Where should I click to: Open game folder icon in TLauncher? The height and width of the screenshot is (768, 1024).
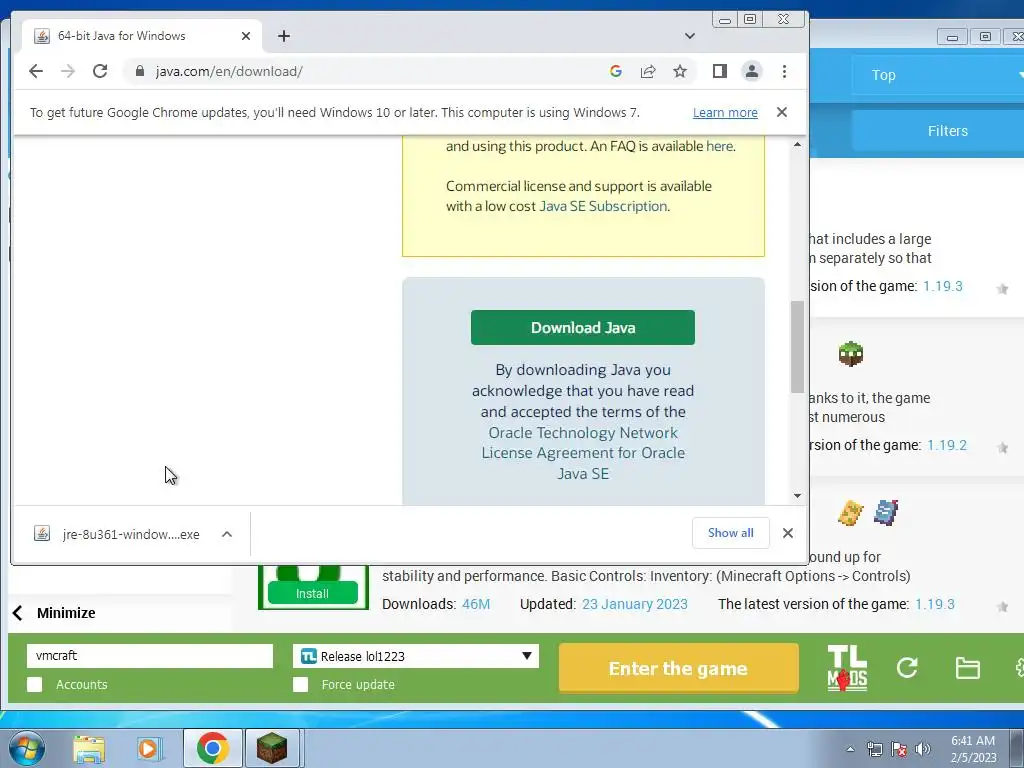pyautogui.click(x=967, y=668)
